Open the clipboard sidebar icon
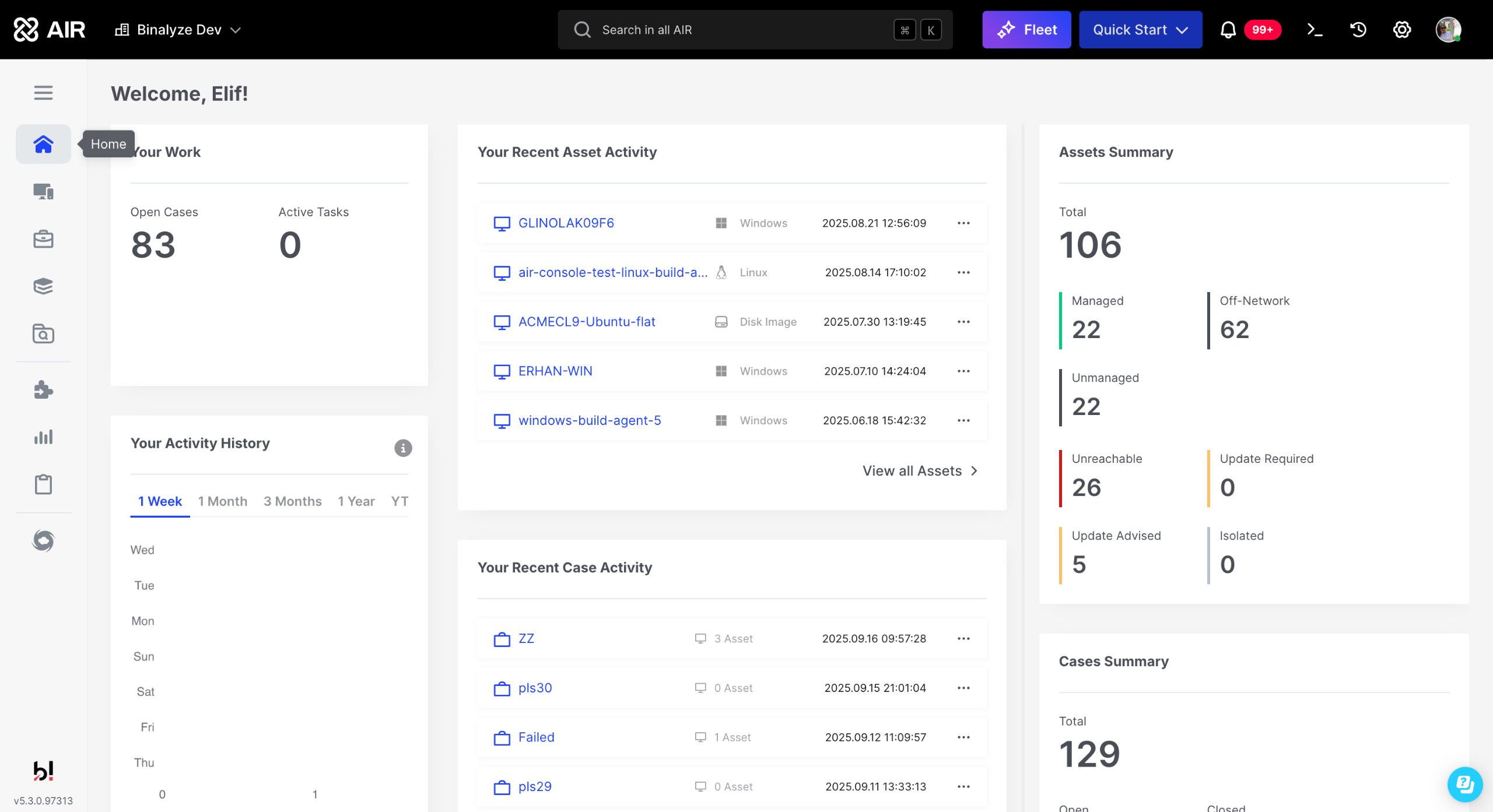Image resolution: width=1493 pixels, height=812 pixels. click(43, 484)
